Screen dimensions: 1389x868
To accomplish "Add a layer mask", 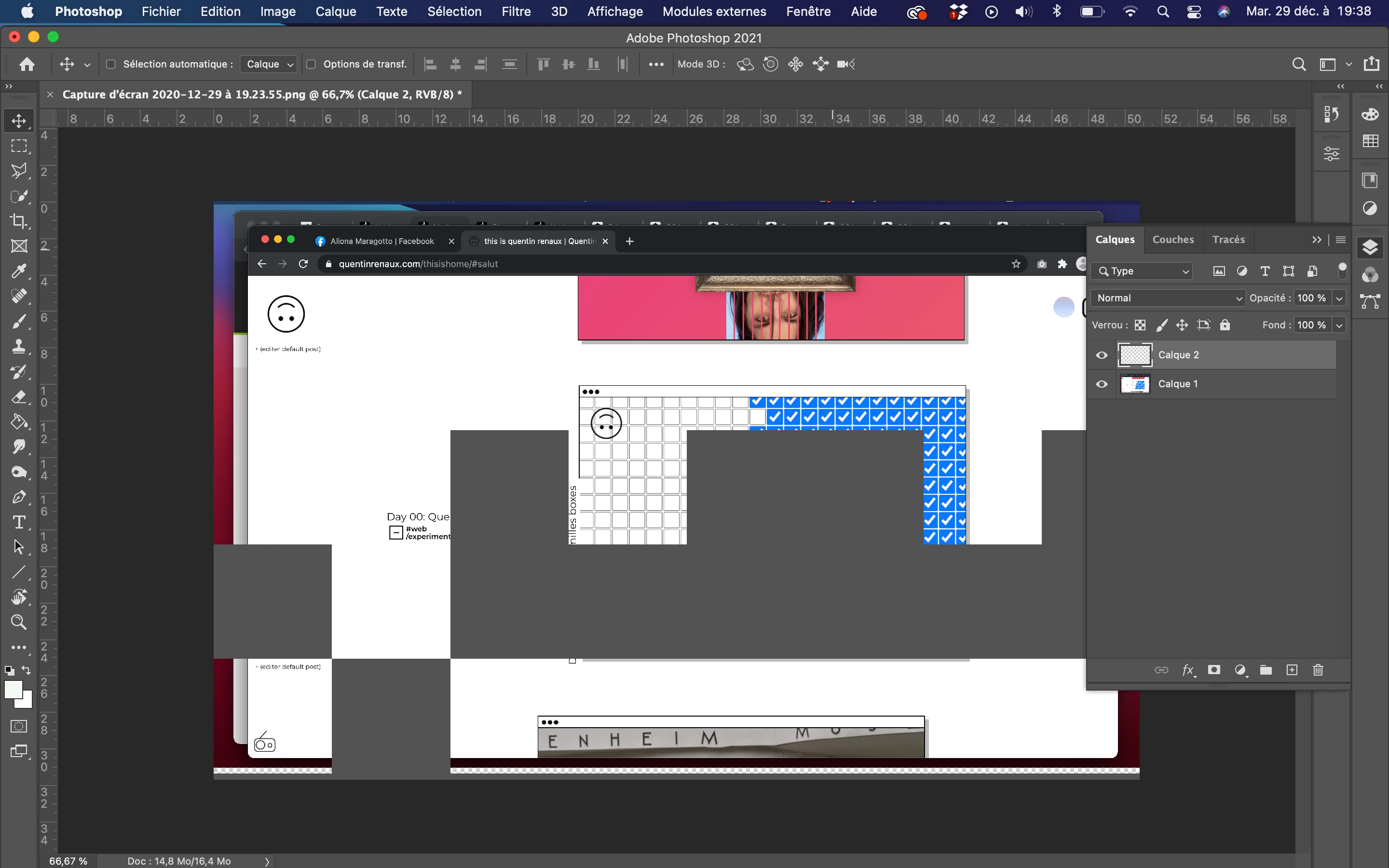I will (1213, 670).
